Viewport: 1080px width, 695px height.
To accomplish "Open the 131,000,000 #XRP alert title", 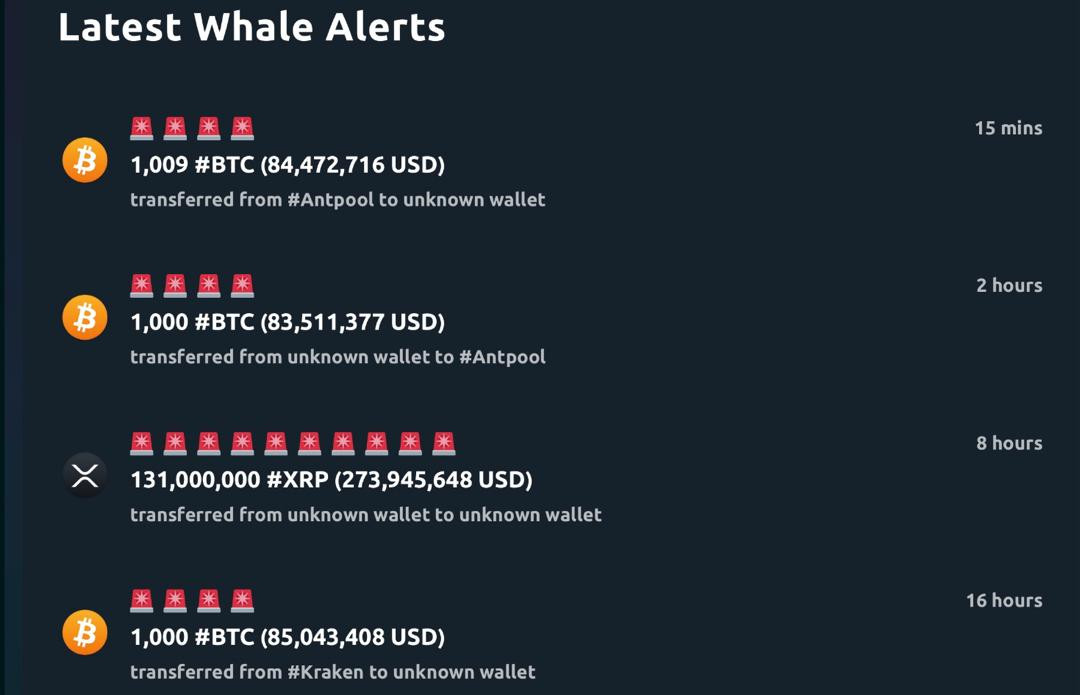I will tap(331, 479).
